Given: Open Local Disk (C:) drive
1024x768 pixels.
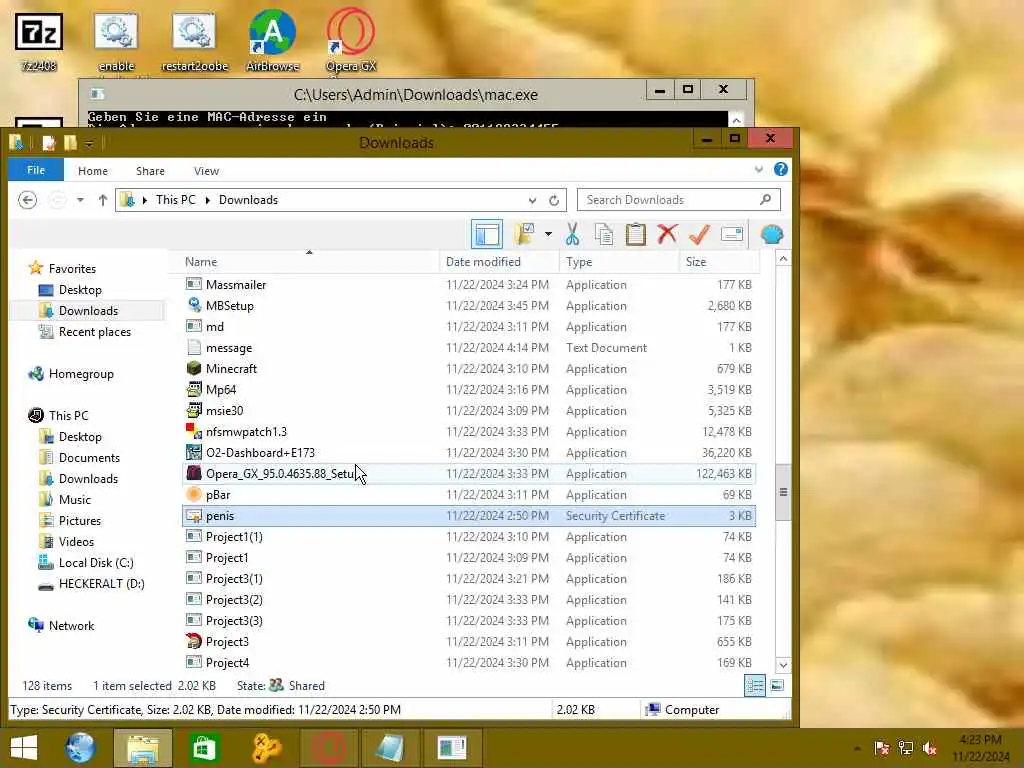Looking at the screenshot, I should (x=96, y=563).
